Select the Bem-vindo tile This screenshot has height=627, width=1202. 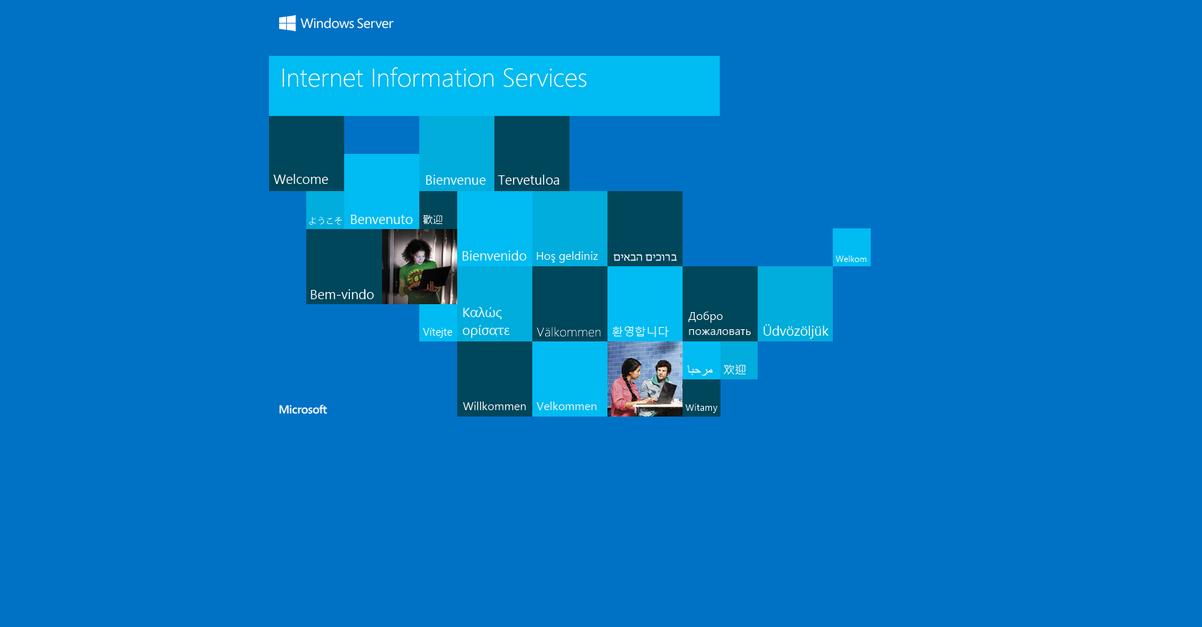pyautogui.click(x=344, y=266)
